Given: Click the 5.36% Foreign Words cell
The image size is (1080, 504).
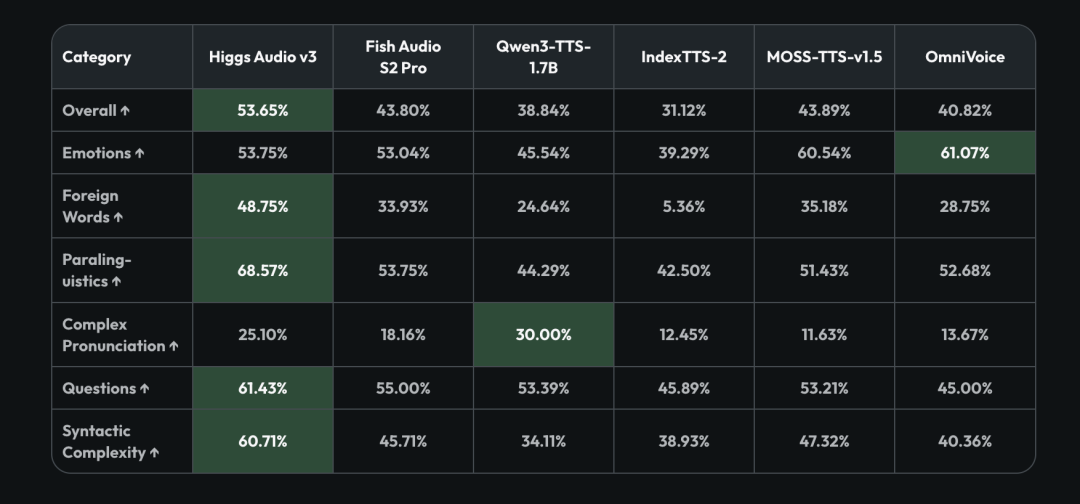Looking at the screenshot, I should coord(684,206).
